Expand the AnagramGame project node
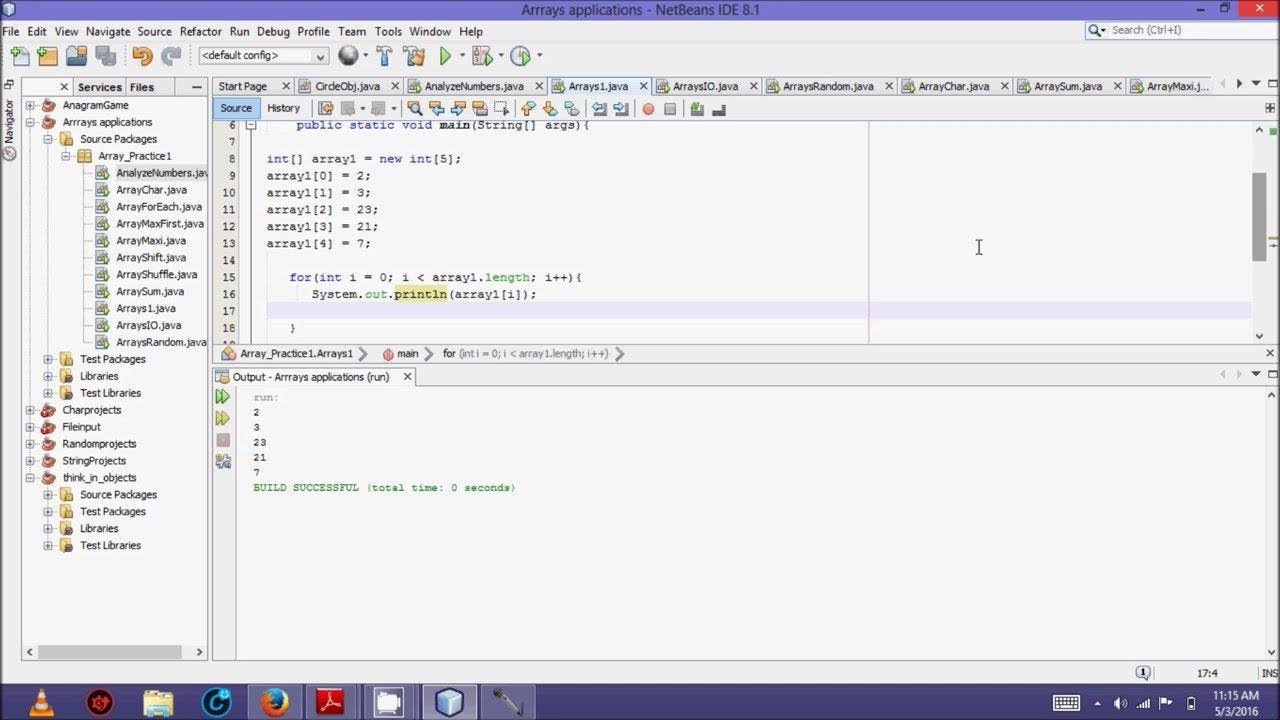The image size is (1280, 720). click(x=30, y=105)
